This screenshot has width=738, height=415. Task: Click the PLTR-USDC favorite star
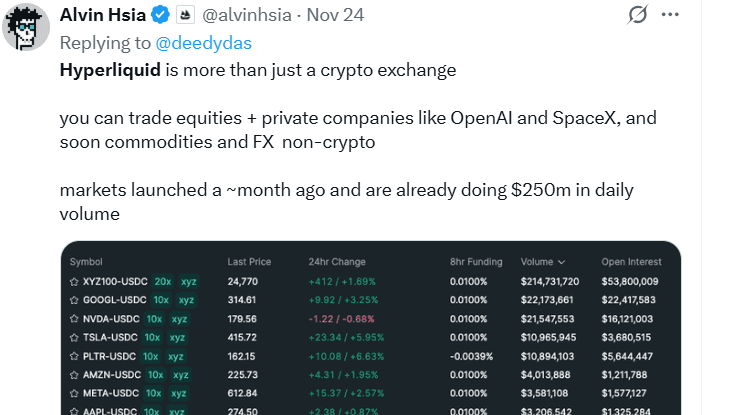(73, 355)
